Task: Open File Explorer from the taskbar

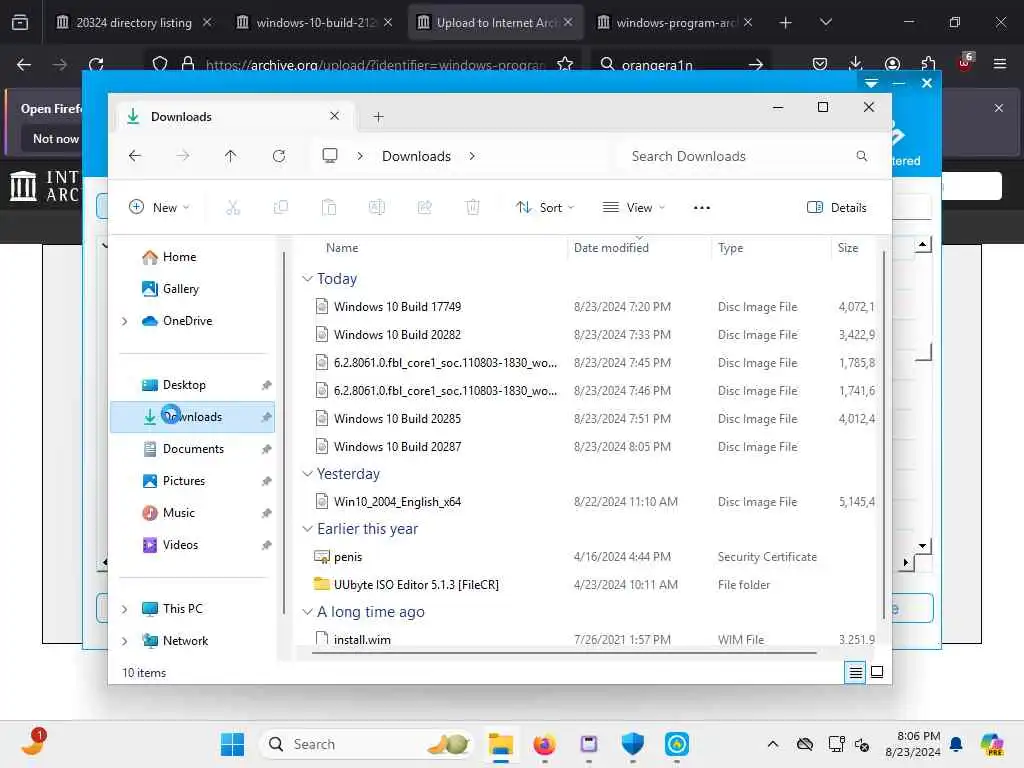Action: (x=501, y=744)
